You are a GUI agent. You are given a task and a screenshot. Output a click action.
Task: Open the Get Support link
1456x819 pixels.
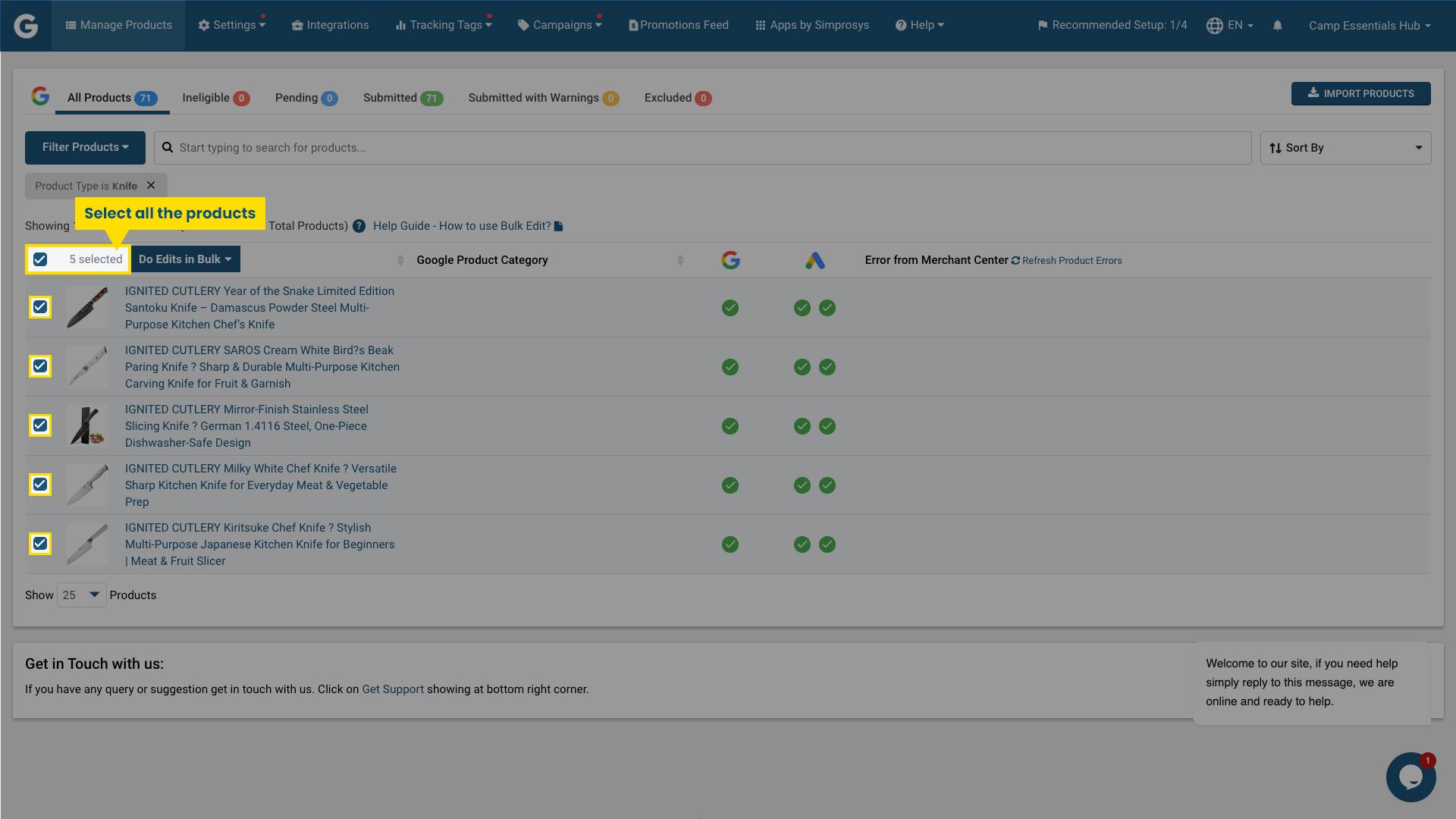(x=393, y=689)
